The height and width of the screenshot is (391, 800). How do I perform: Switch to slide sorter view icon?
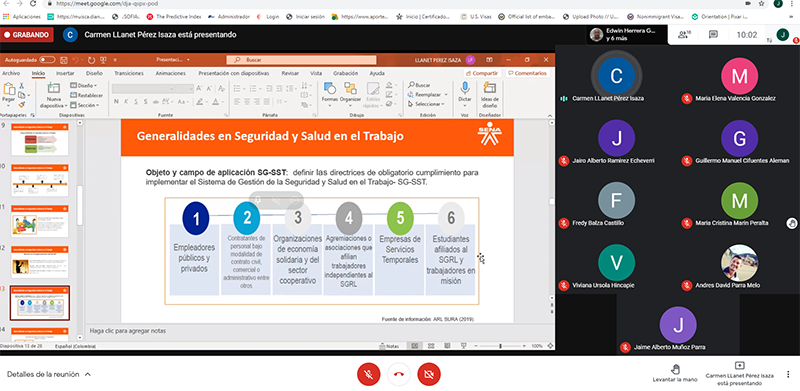[431, 346]
